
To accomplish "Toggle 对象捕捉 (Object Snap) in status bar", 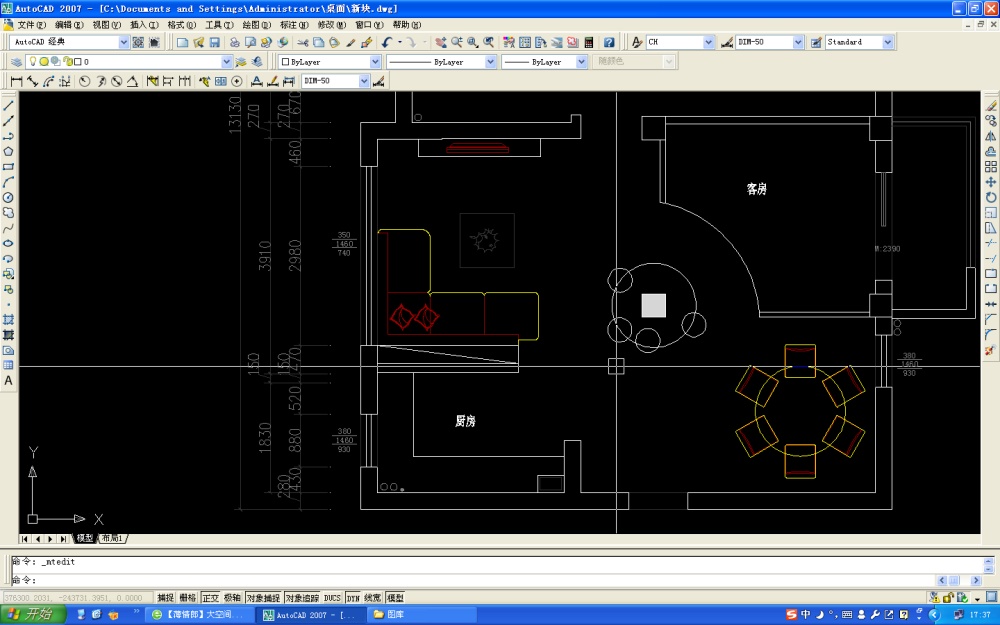I will 264,598.
